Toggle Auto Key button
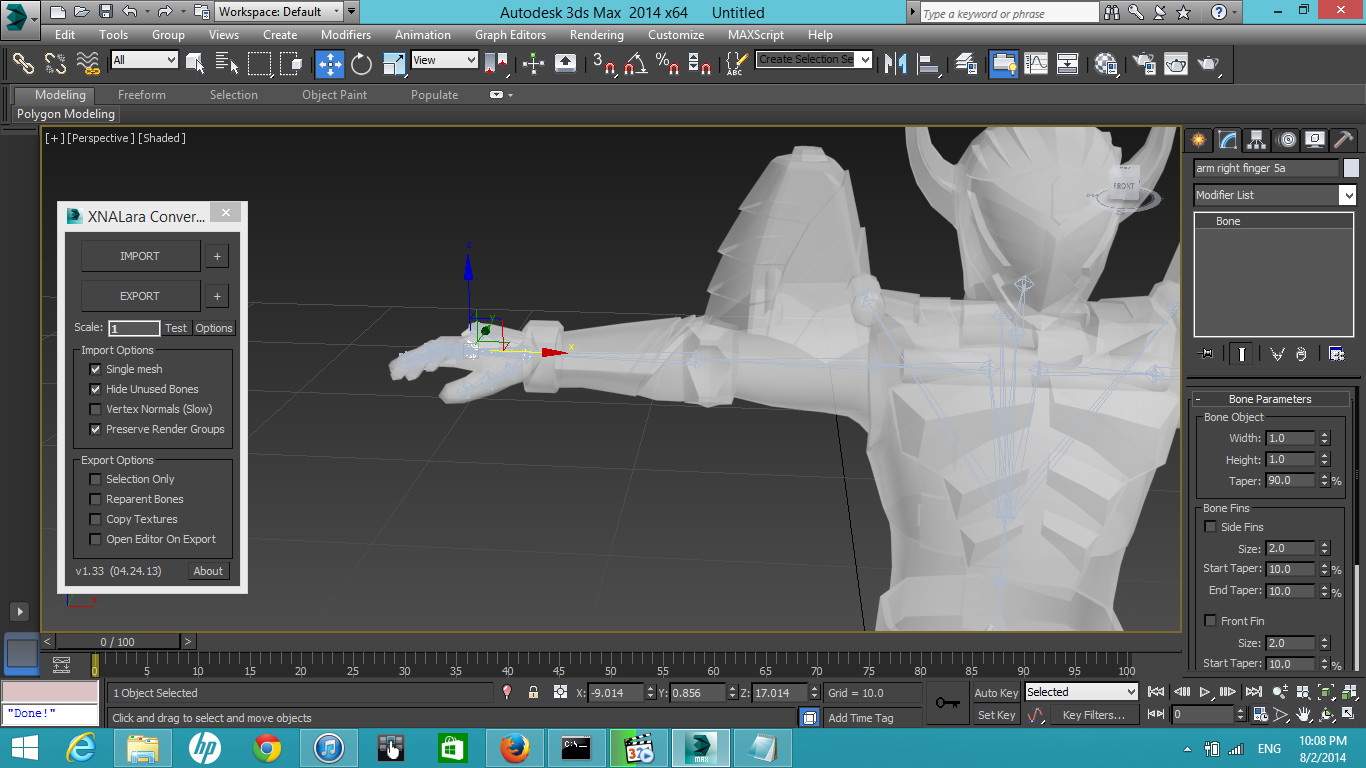1366x768 pixels. [x=996, y=692]
